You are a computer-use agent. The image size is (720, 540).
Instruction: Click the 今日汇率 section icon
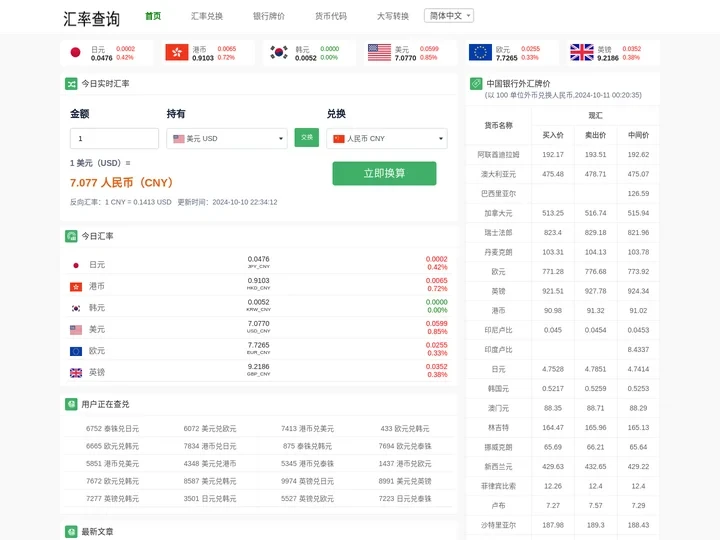point(71,236)
